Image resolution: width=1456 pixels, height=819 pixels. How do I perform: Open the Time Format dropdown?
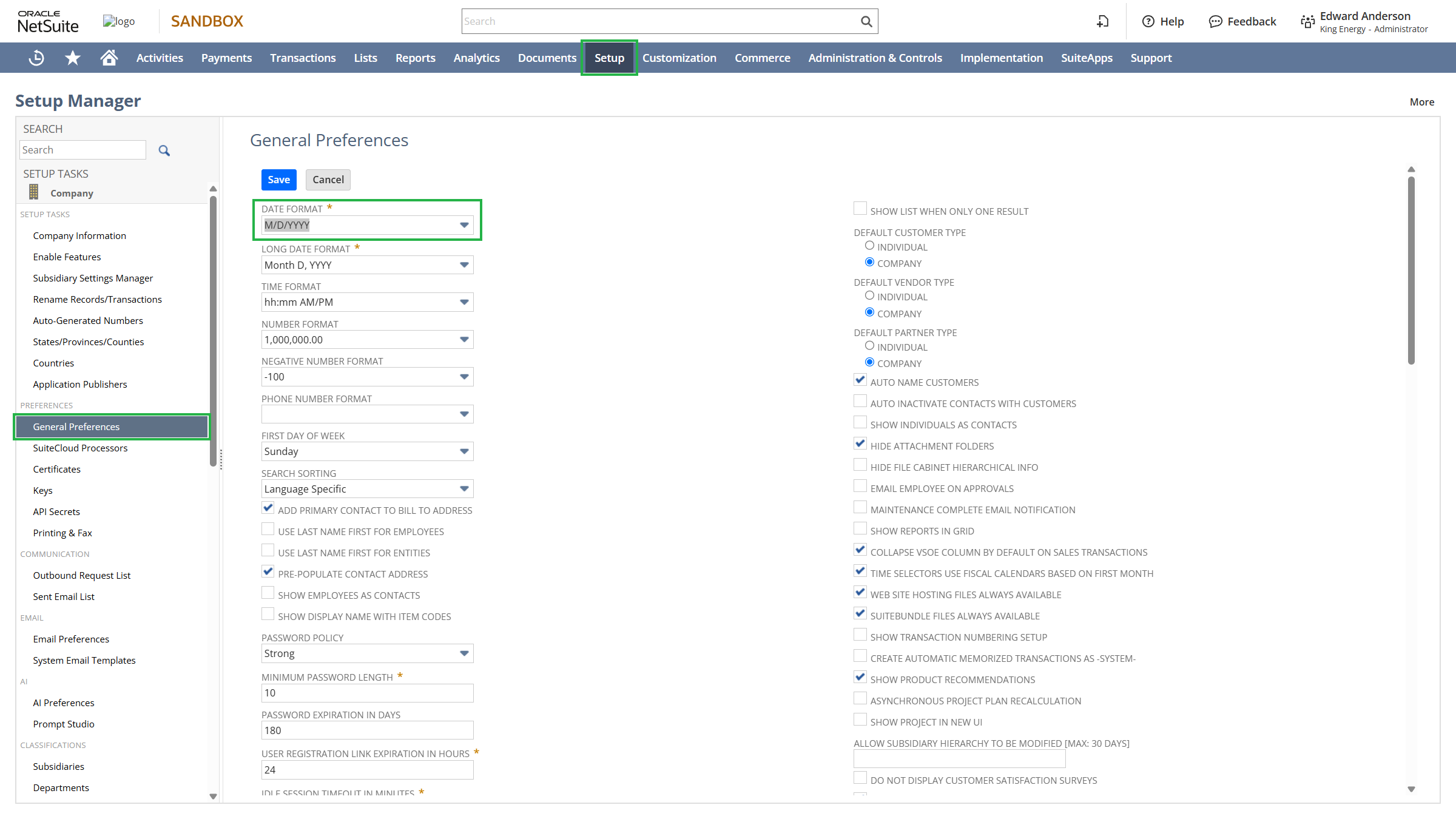(367, 302)
